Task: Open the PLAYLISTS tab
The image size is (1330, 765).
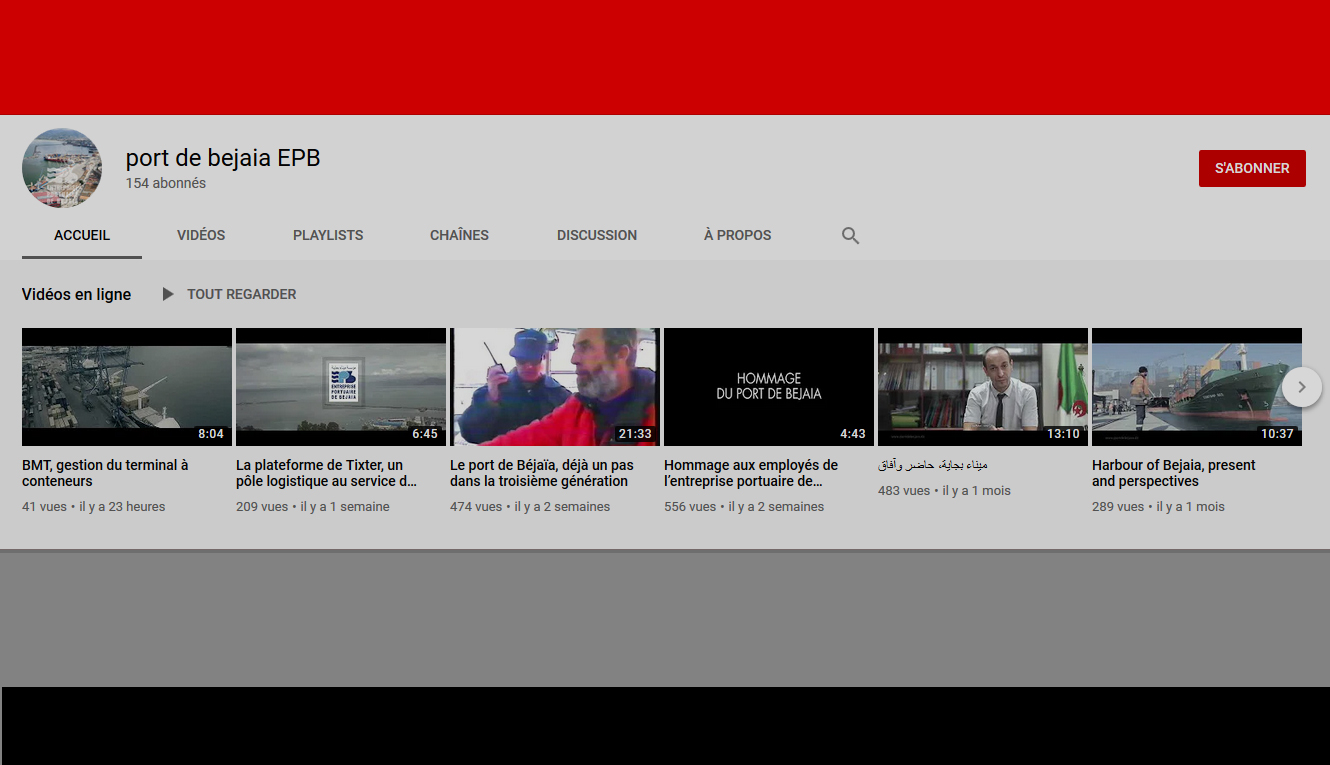Action: click(328, 235)
